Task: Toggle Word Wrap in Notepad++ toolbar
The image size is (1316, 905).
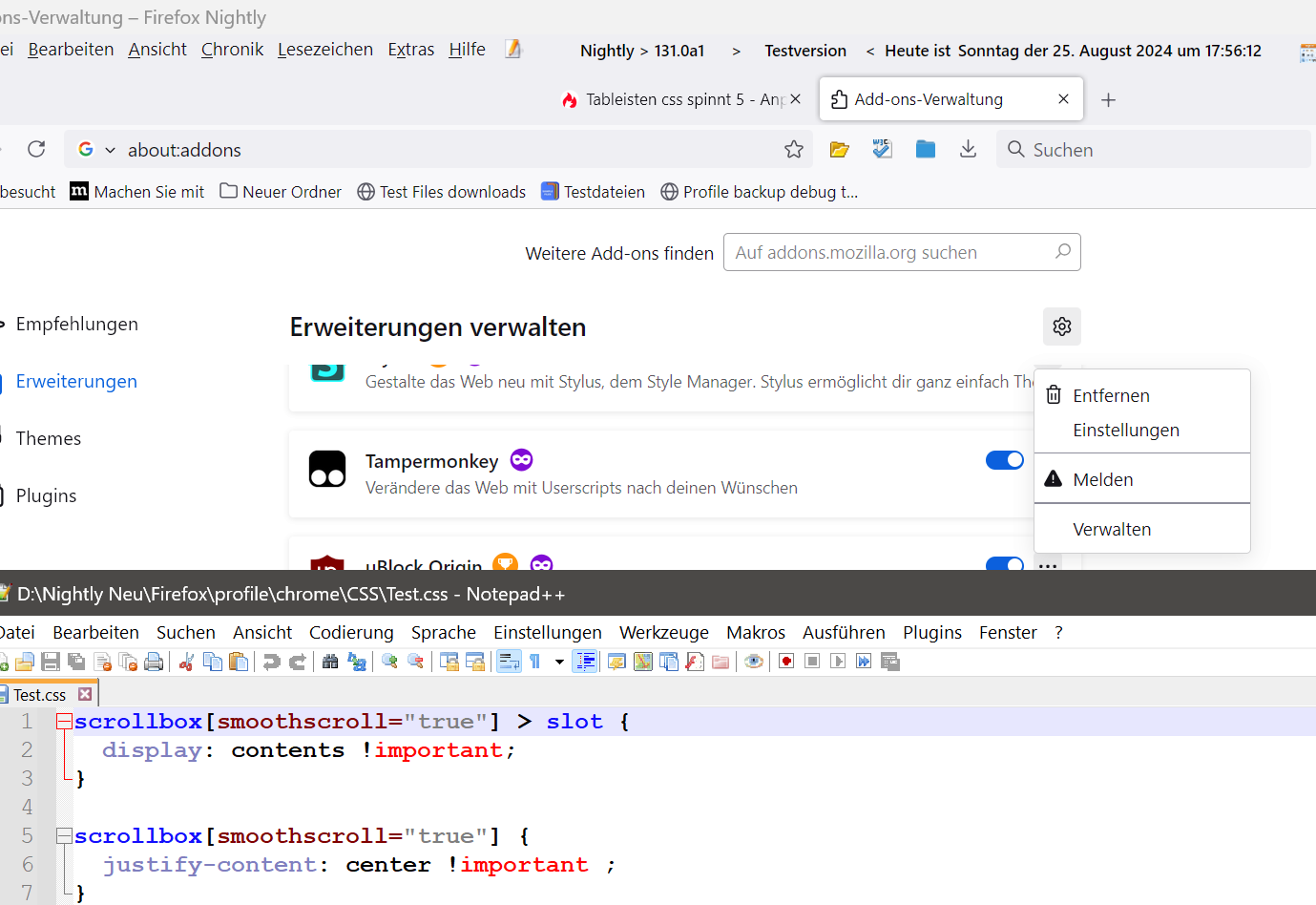Action: click(509, 662)
